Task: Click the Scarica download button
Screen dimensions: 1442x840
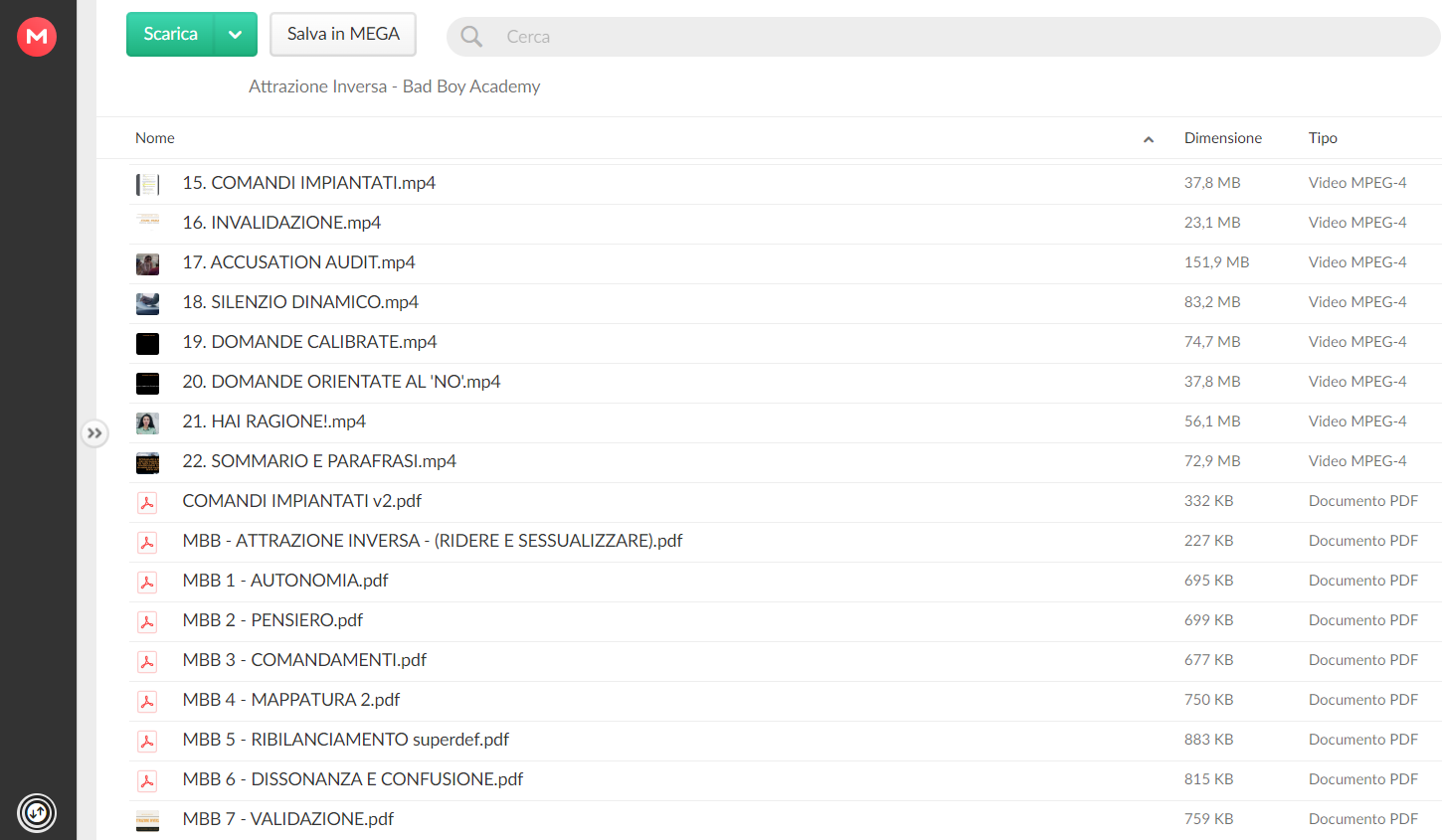Action: pos(170,34)
